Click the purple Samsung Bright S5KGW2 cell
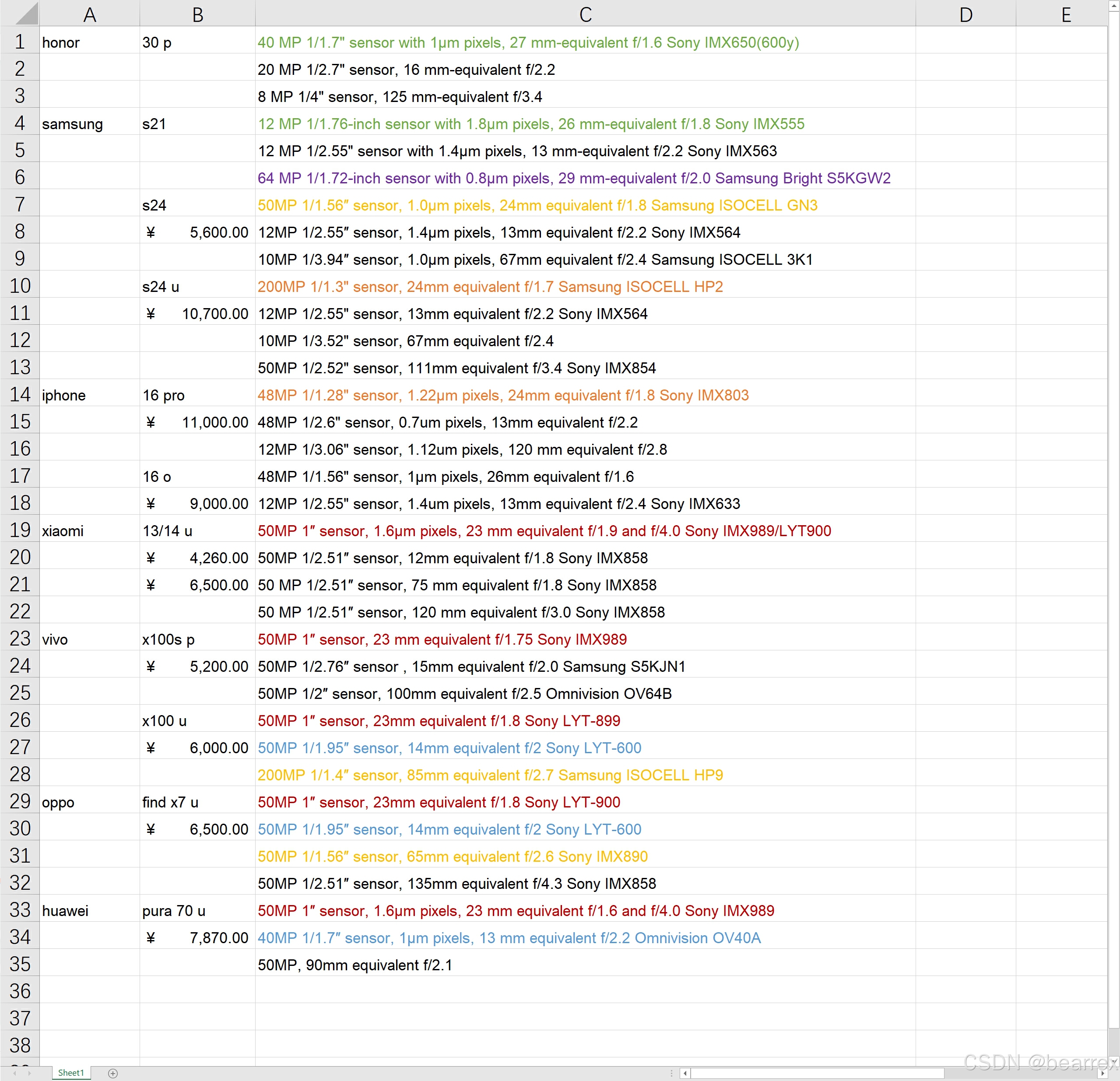 coord(573,178)
